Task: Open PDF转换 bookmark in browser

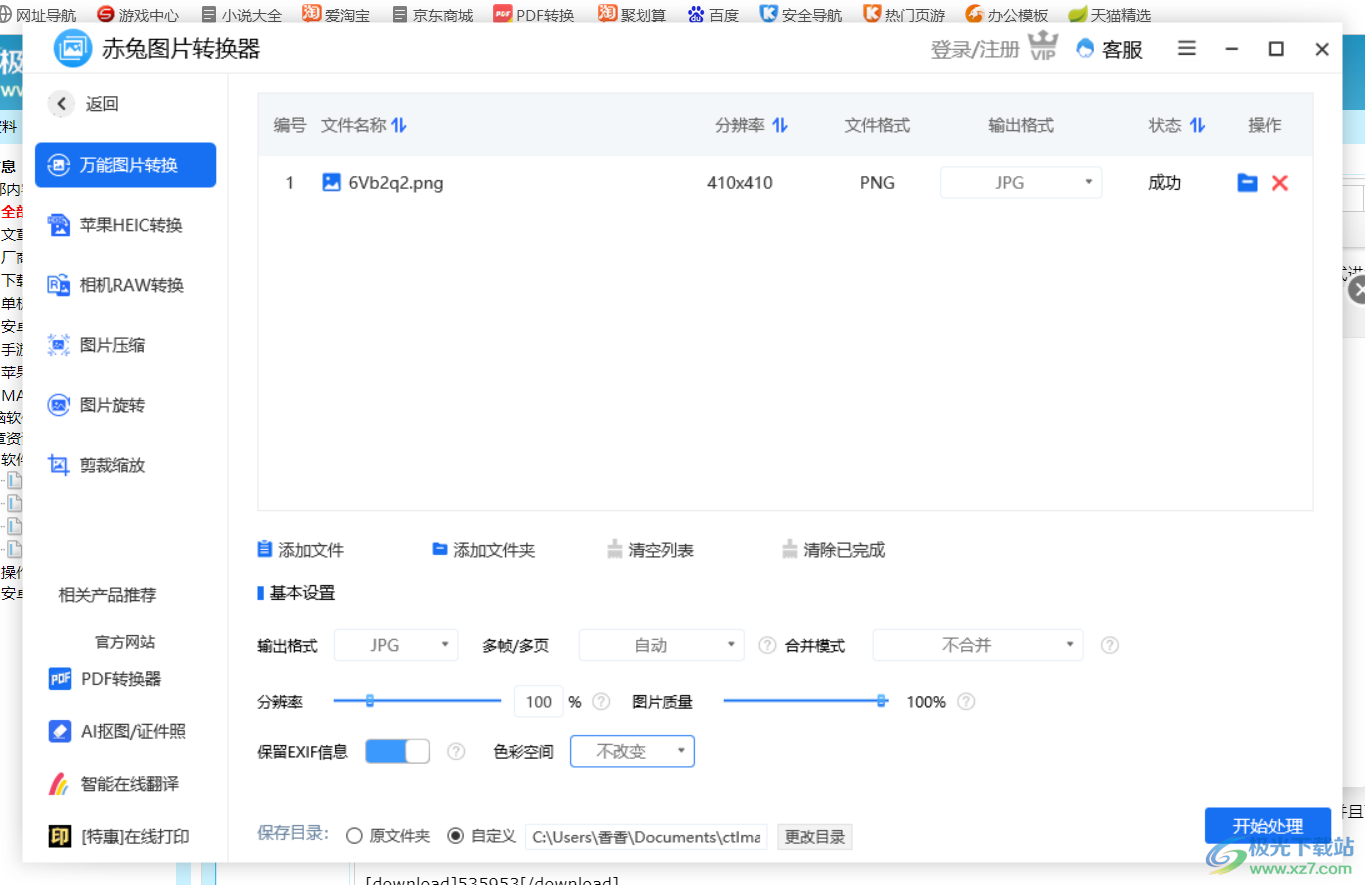Action: (534, 14)
